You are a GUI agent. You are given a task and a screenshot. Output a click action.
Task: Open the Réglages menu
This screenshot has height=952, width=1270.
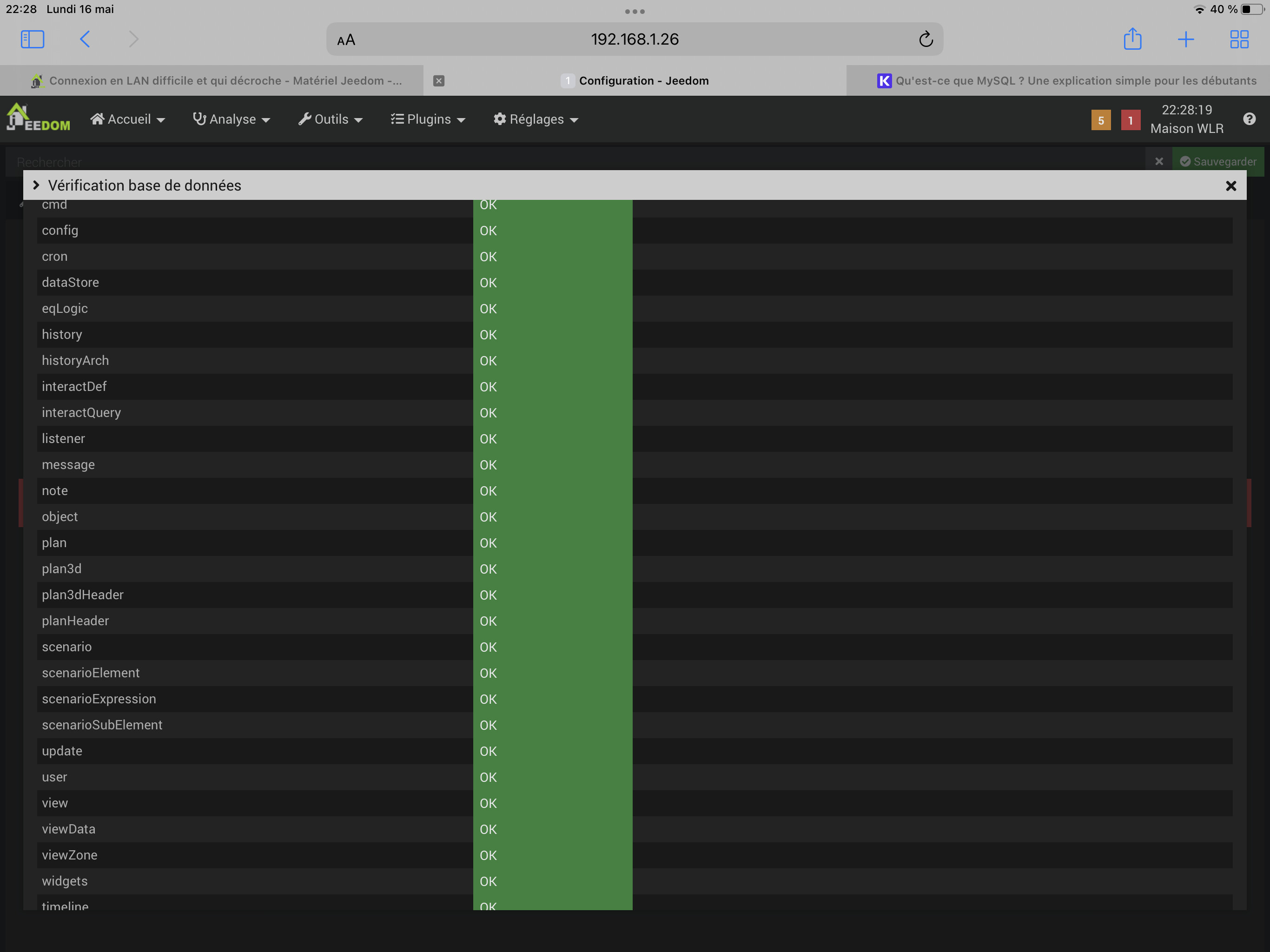click(x=536, y=119)
